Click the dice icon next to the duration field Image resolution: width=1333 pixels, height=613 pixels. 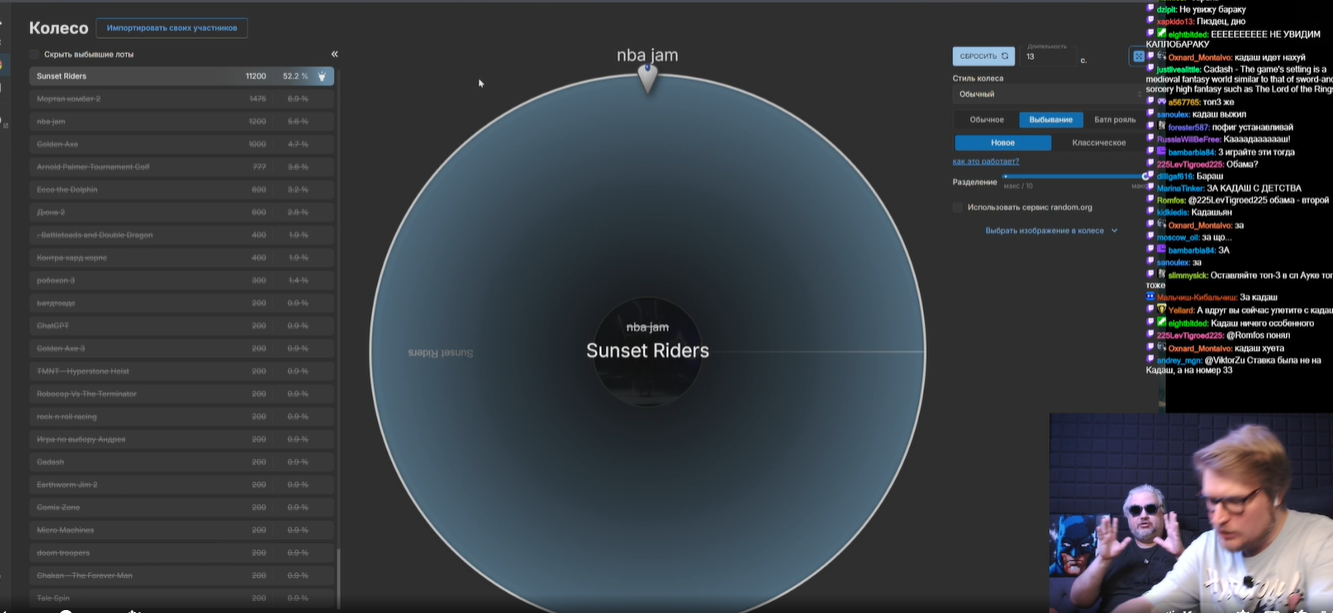point(1137,57)
